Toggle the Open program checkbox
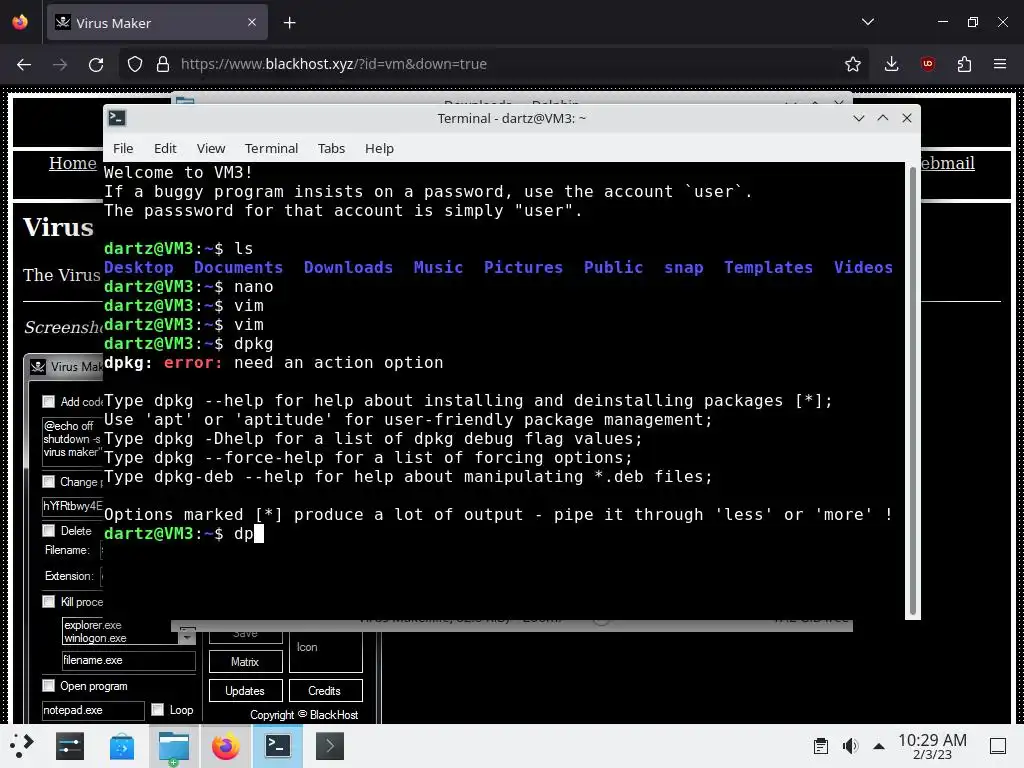 [x=48, y=685]
